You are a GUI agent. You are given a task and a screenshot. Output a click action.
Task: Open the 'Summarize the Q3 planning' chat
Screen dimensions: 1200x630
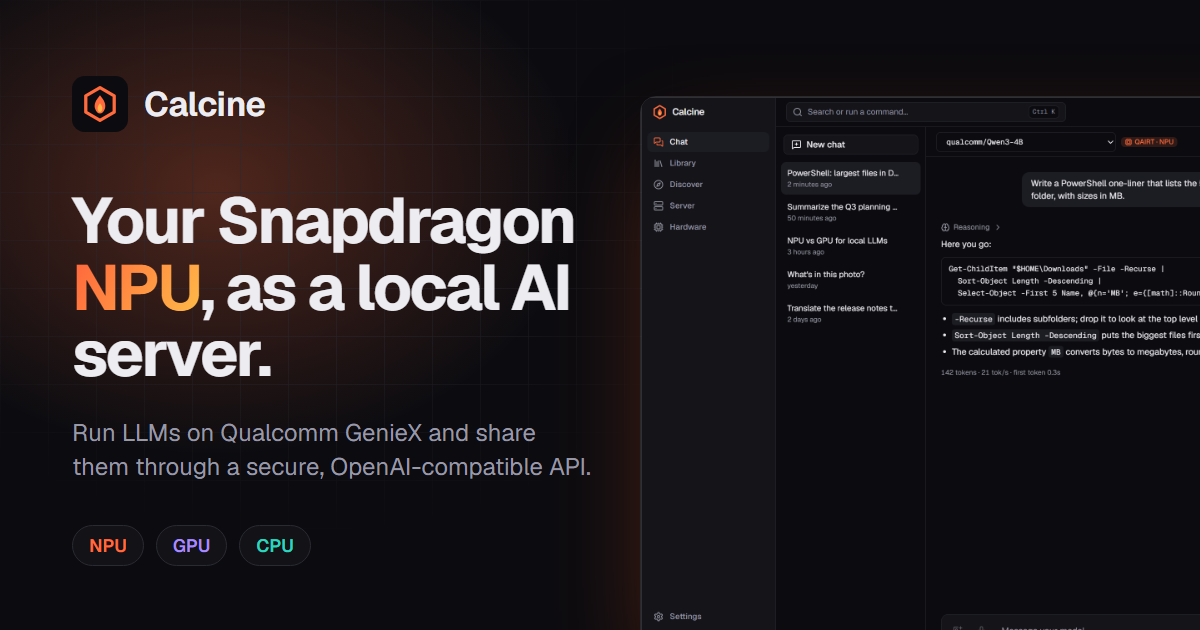850,212
